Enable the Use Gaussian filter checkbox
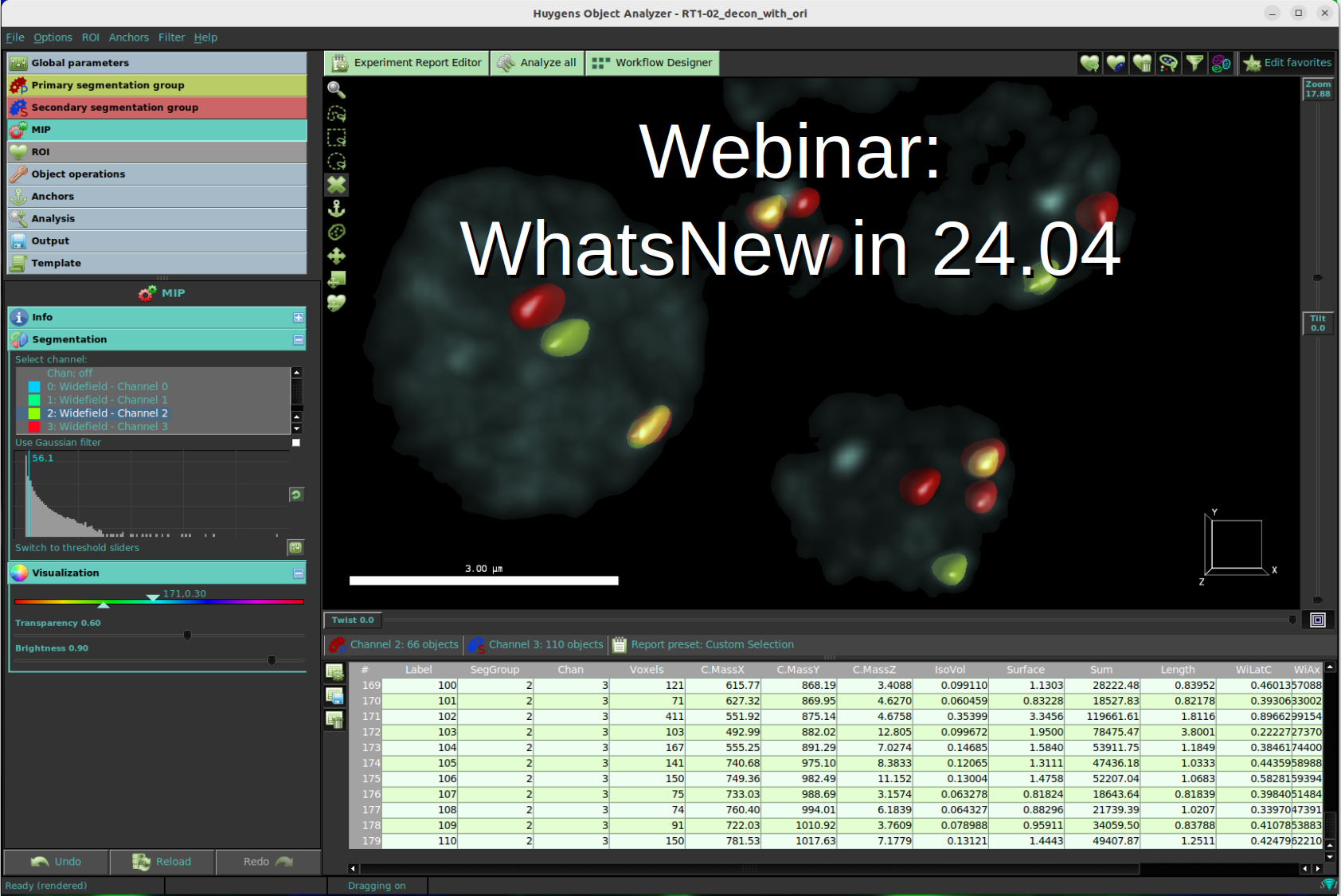The height and width of the screenshot is (896, 1341). 296,443
